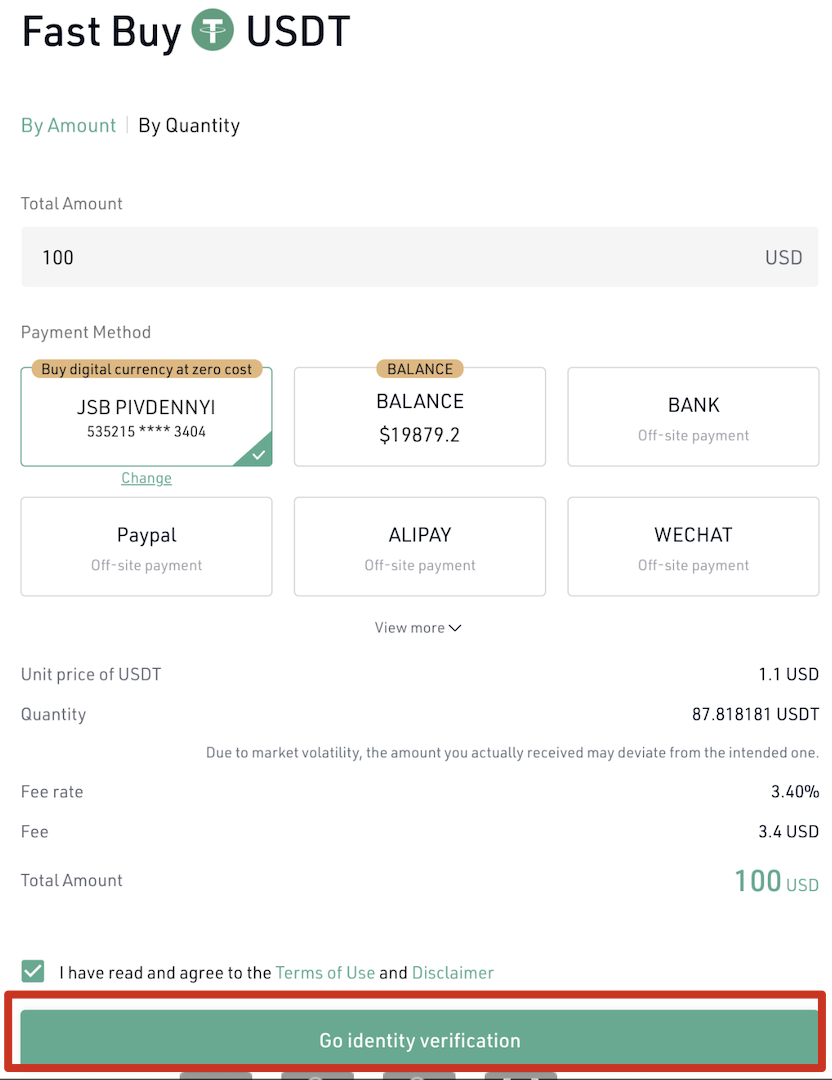Image resolution: width=832 pixels, height=1080 pixels.
Task: Click the 'Buy digital currency at zero cost' badge
Action: pos(147,369)
